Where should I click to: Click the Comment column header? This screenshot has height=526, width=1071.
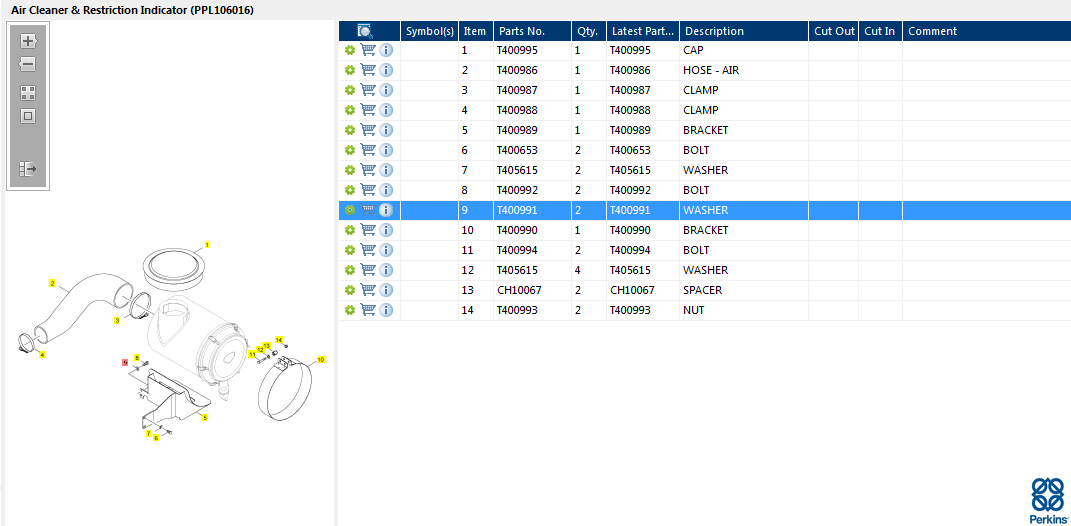click(986, 31)
